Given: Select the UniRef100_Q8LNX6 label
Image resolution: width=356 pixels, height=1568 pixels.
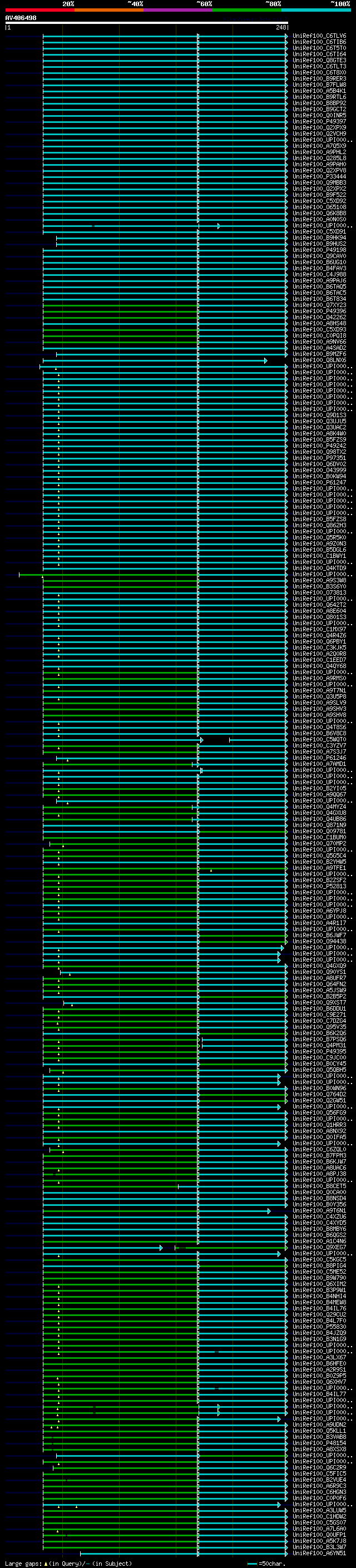Looking at the screenshot, I should click(319, 360).
